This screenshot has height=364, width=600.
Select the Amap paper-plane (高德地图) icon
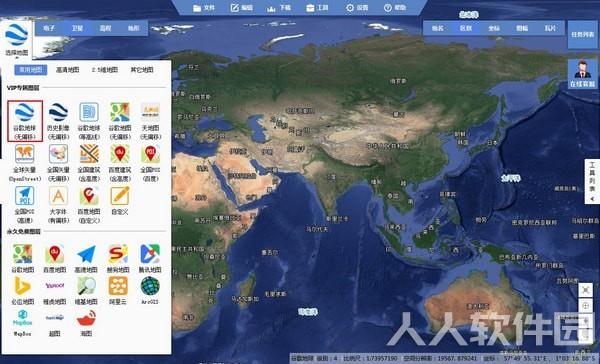click(86, 254)
